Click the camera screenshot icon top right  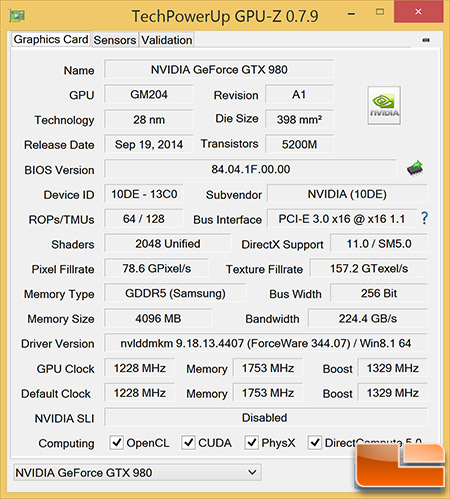click(426, 40)
